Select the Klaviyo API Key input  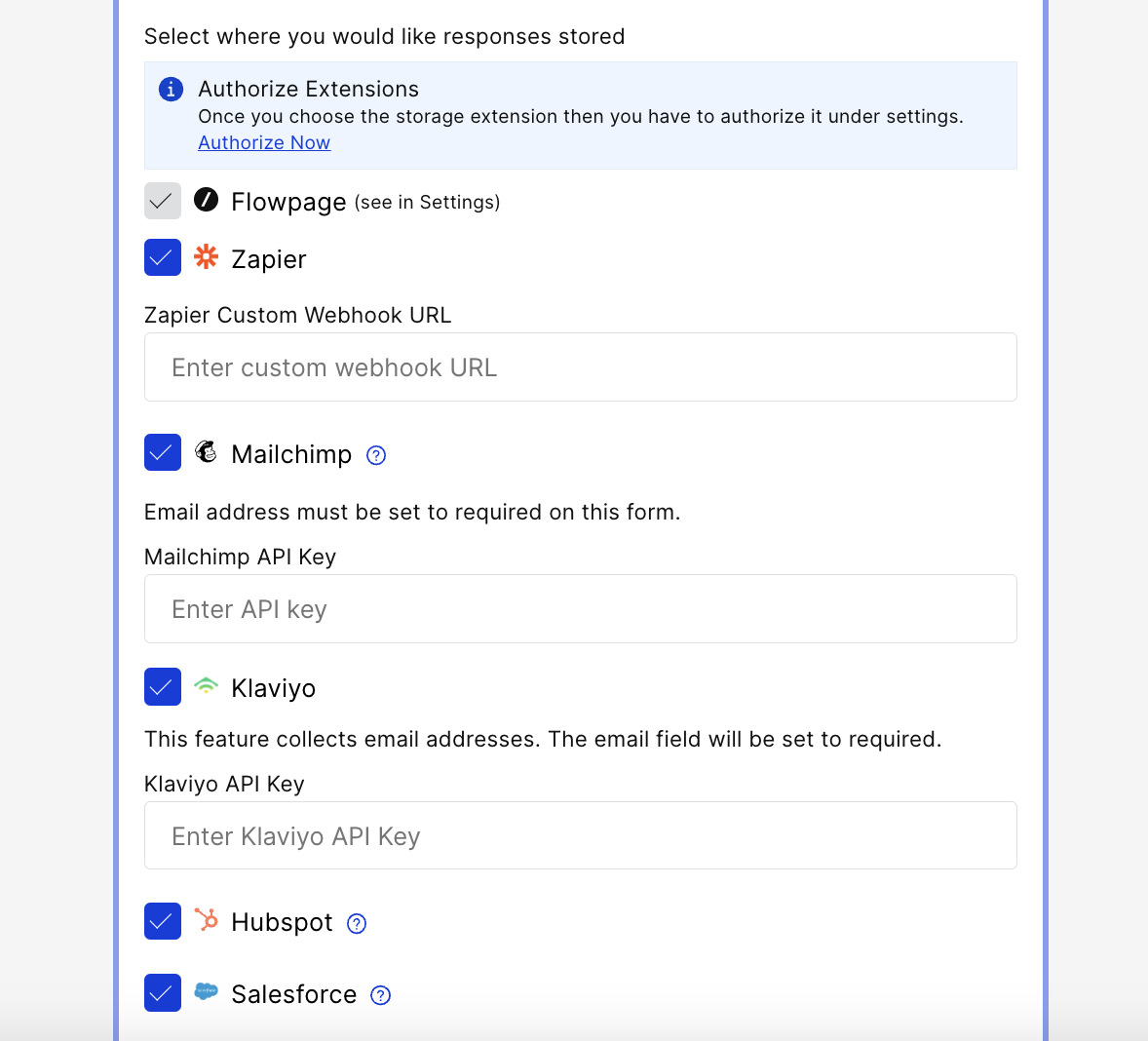click(x=581, y=835)
